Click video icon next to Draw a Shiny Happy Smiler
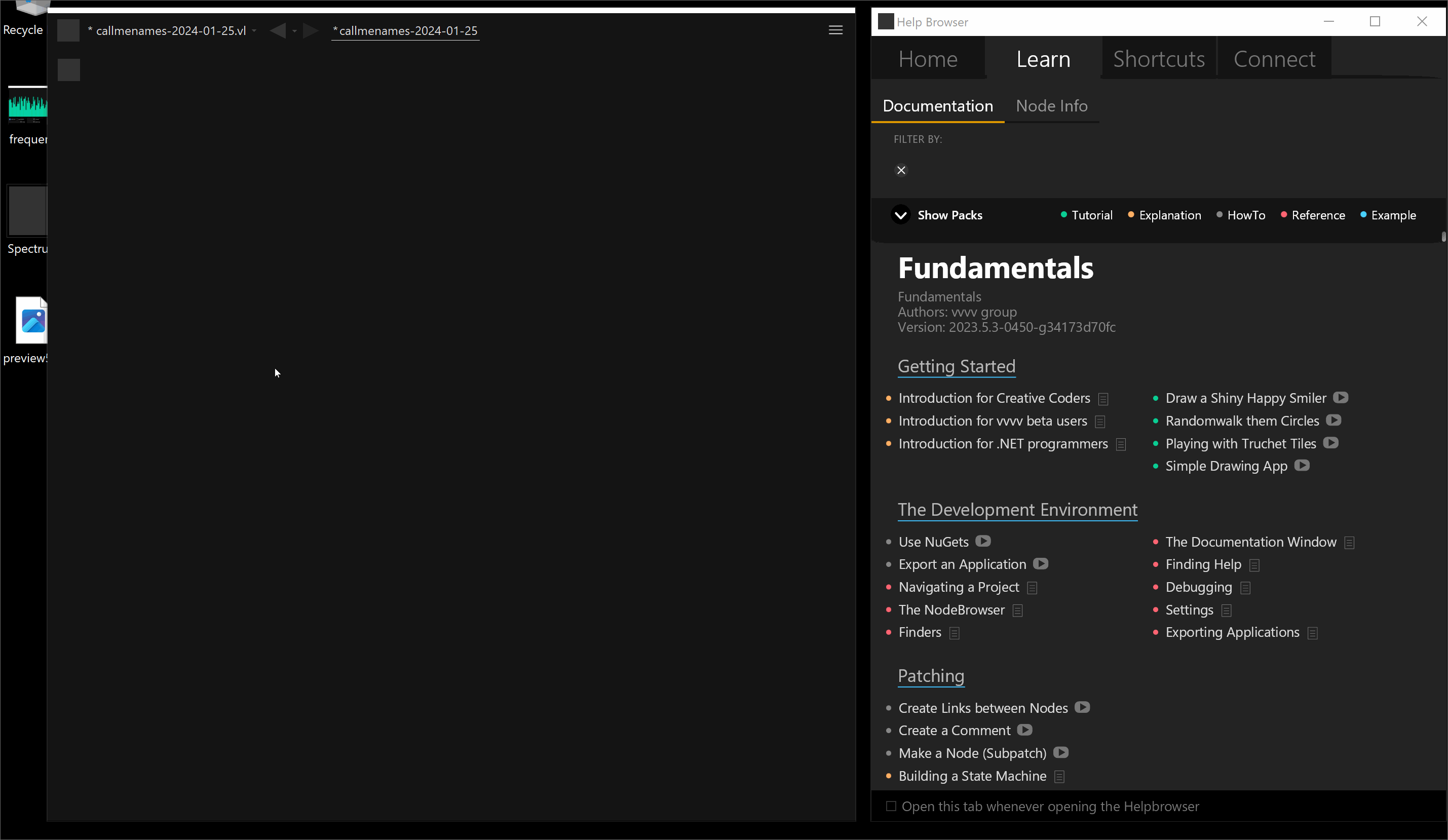1448x840 pixels. pyautogui.click(x=1341, y=398)
